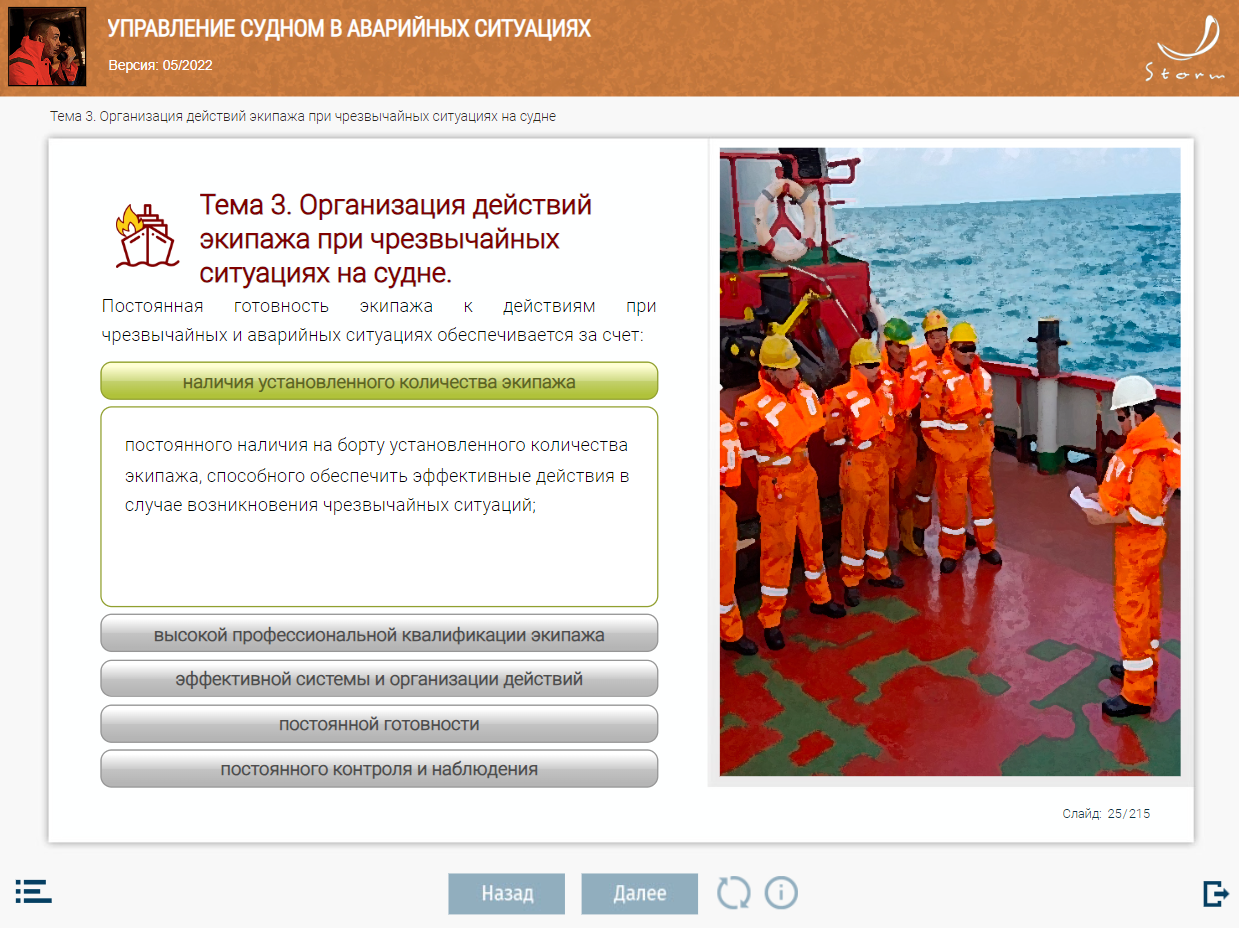The width and height of the screenshot is (1239, 928).
Task: Open the course information icon
Action: tap(781, 892)
